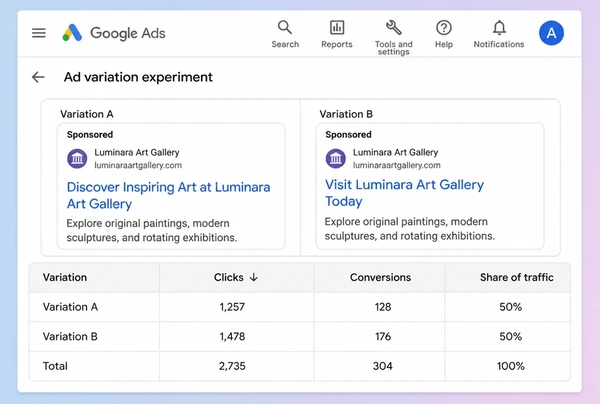The width and height of the screenshot is (600, 404).
Task: Click the Search label in header
Action: (285, 44)
